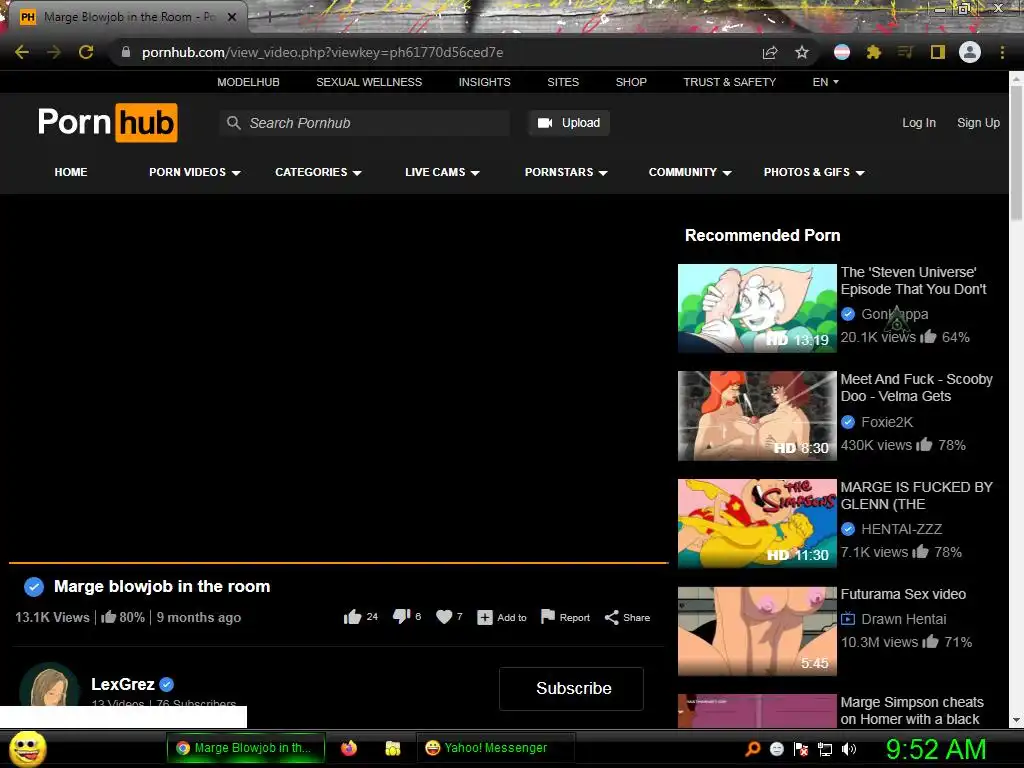Click the Search field in the site header
Screen dimensions: 1024x768
(x=365, y=123)
